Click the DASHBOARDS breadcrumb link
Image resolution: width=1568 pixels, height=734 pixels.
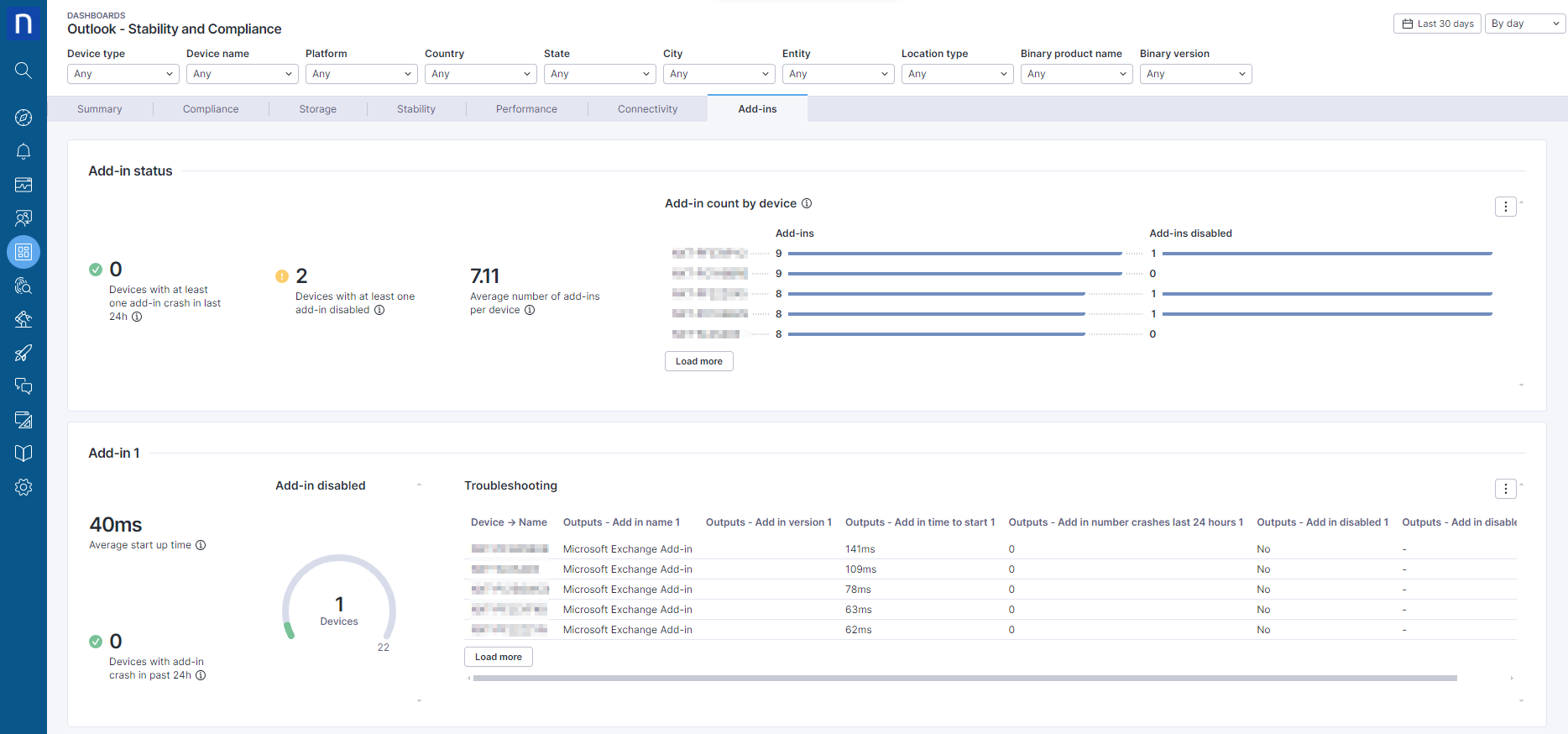[x=97, y=15]
